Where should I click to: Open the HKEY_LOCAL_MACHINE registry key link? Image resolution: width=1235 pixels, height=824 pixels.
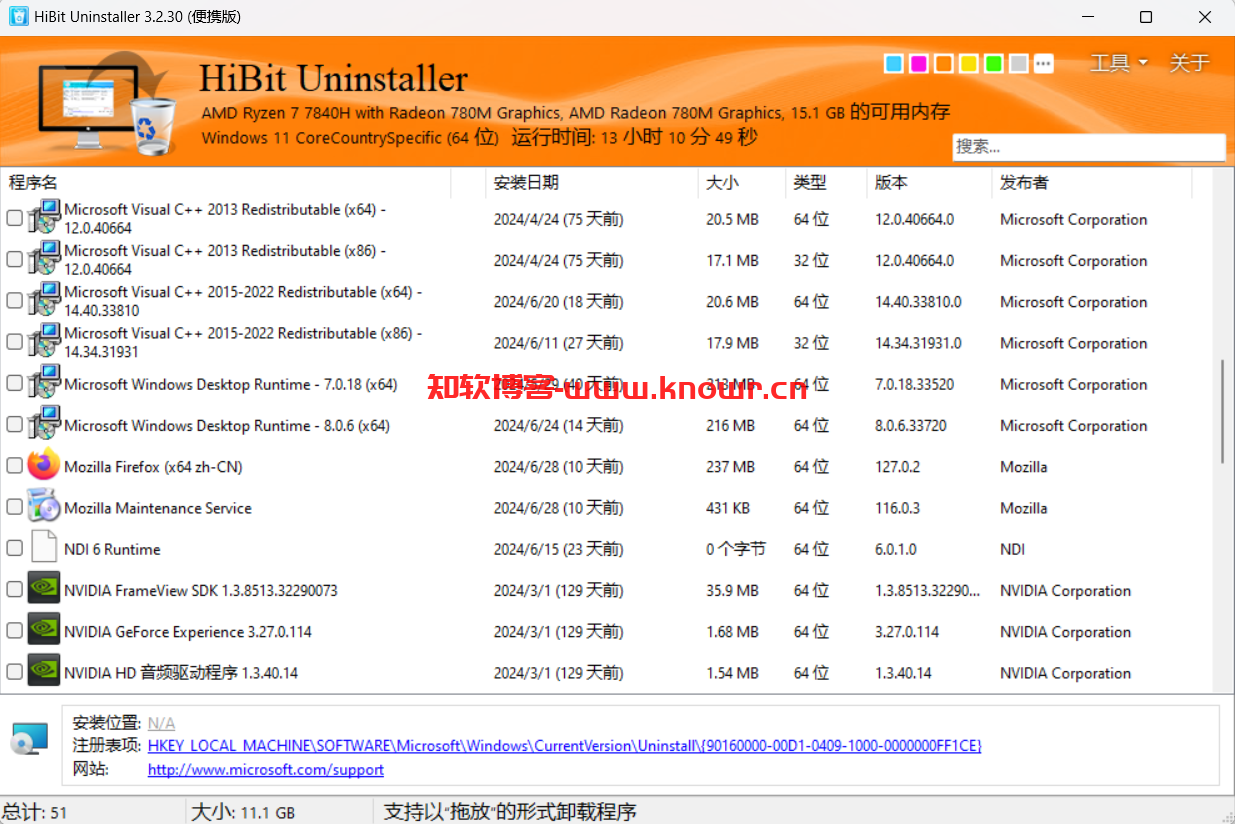tap(564, 746)
